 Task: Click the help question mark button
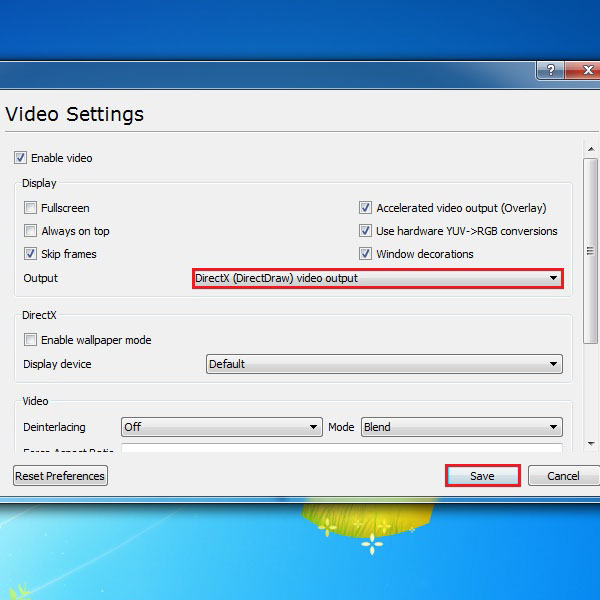pos(550,70)
